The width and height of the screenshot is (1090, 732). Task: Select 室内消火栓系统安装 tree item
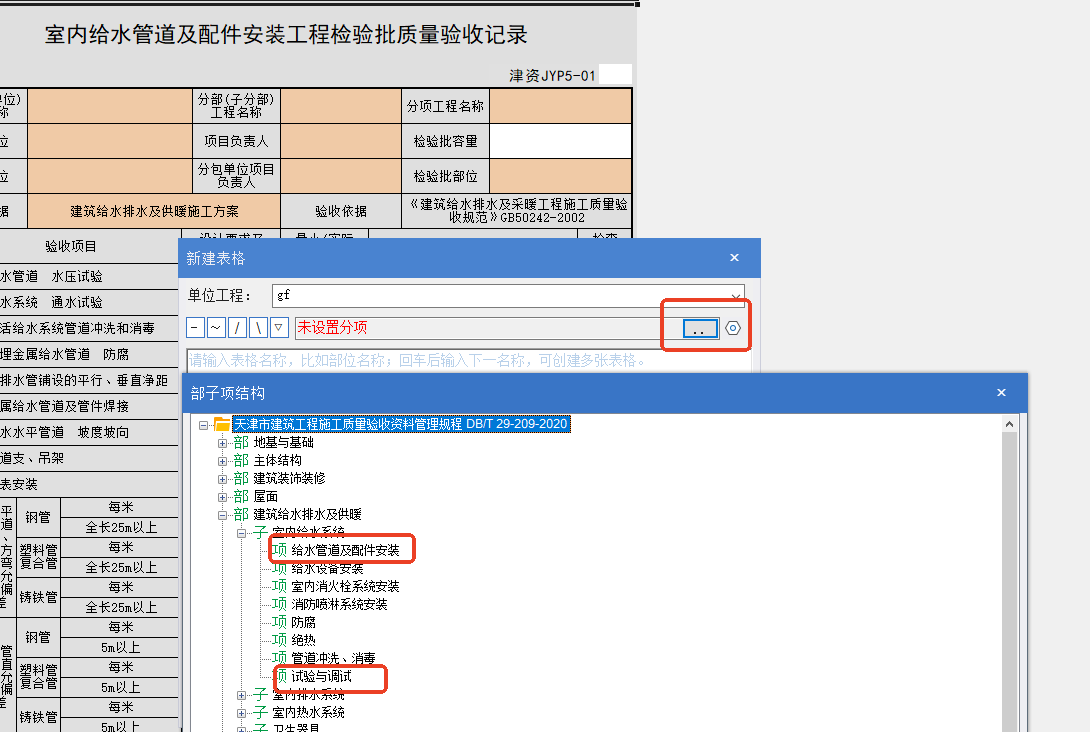345,586
